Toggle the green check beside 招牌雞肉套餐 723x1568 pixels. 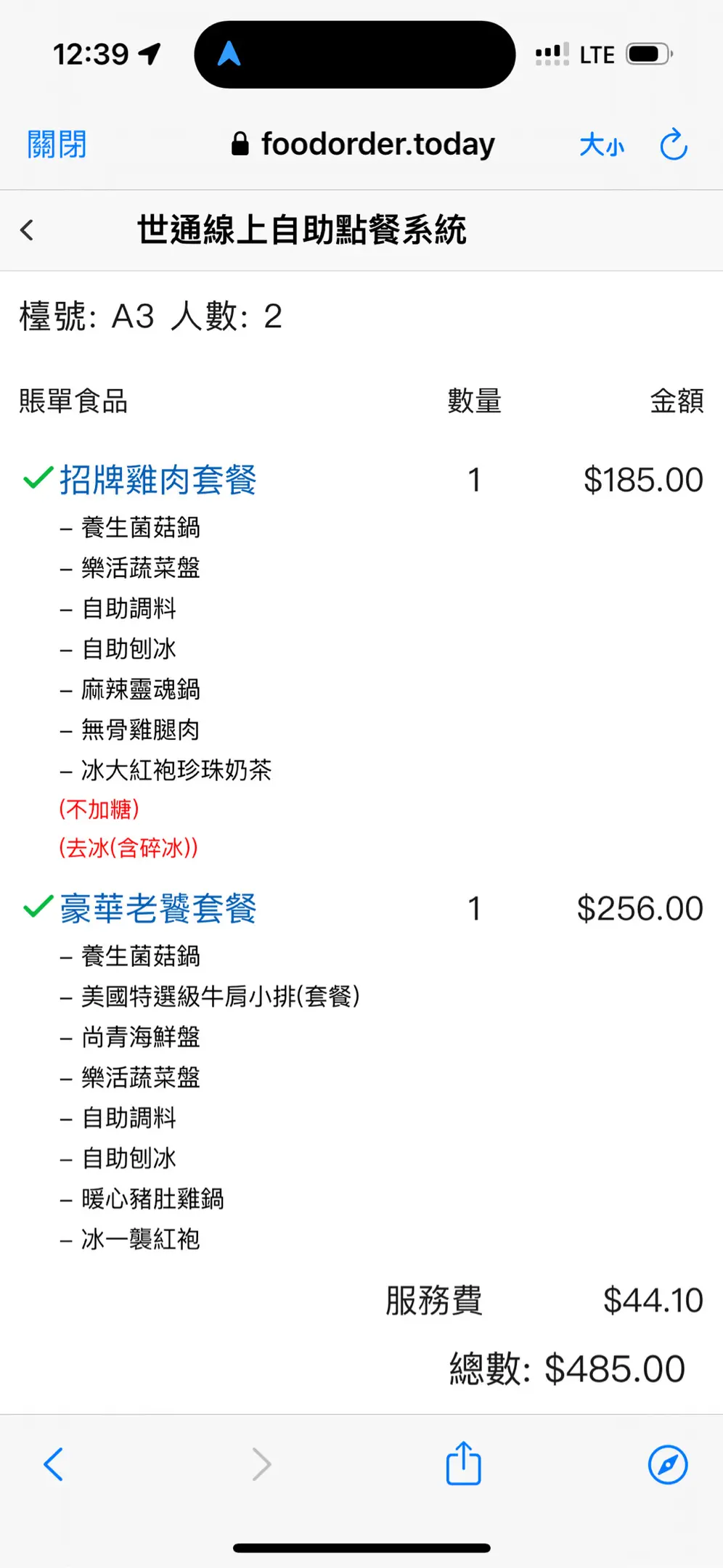click(38, 478)
